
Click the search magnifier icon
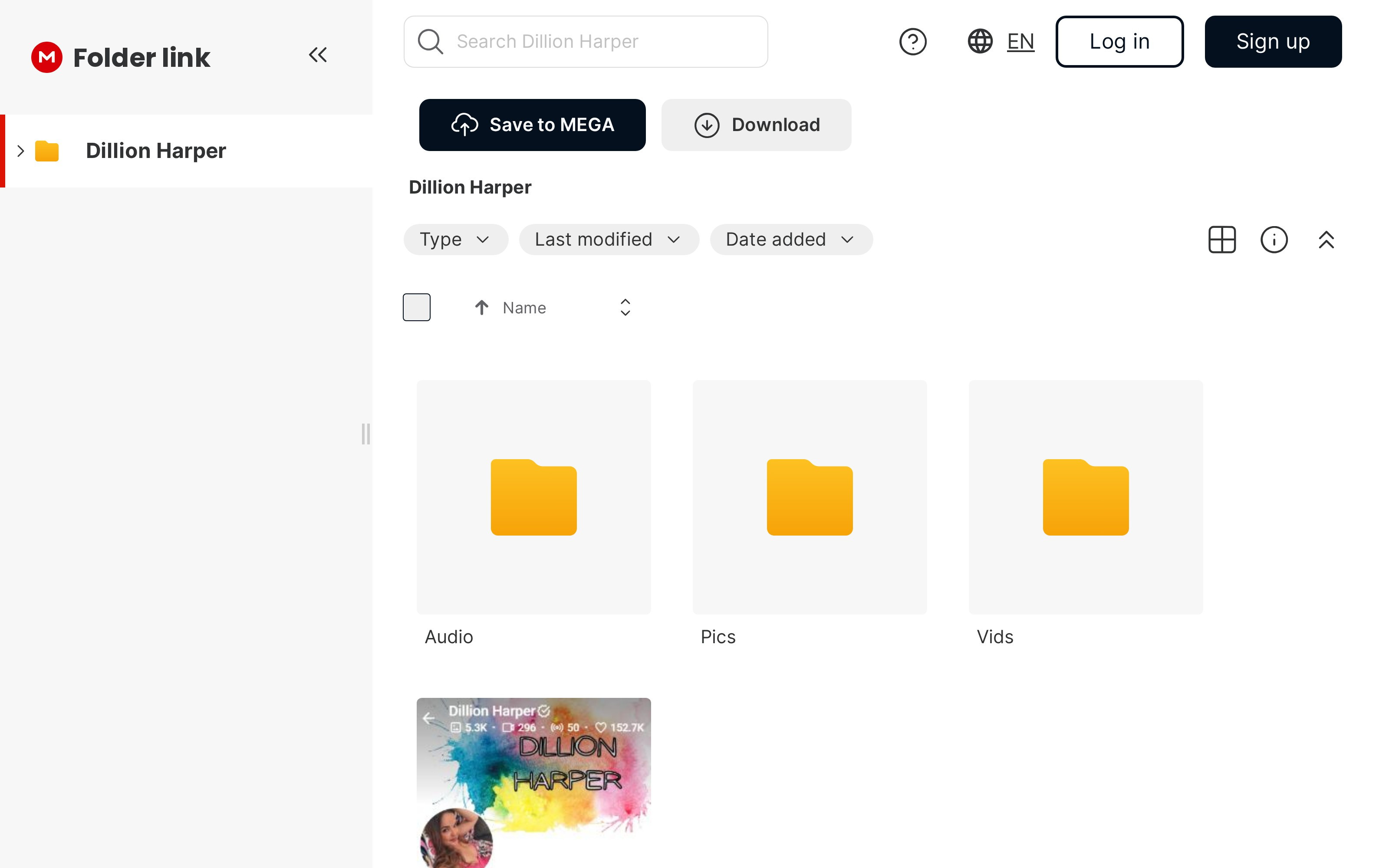point(430,42)
